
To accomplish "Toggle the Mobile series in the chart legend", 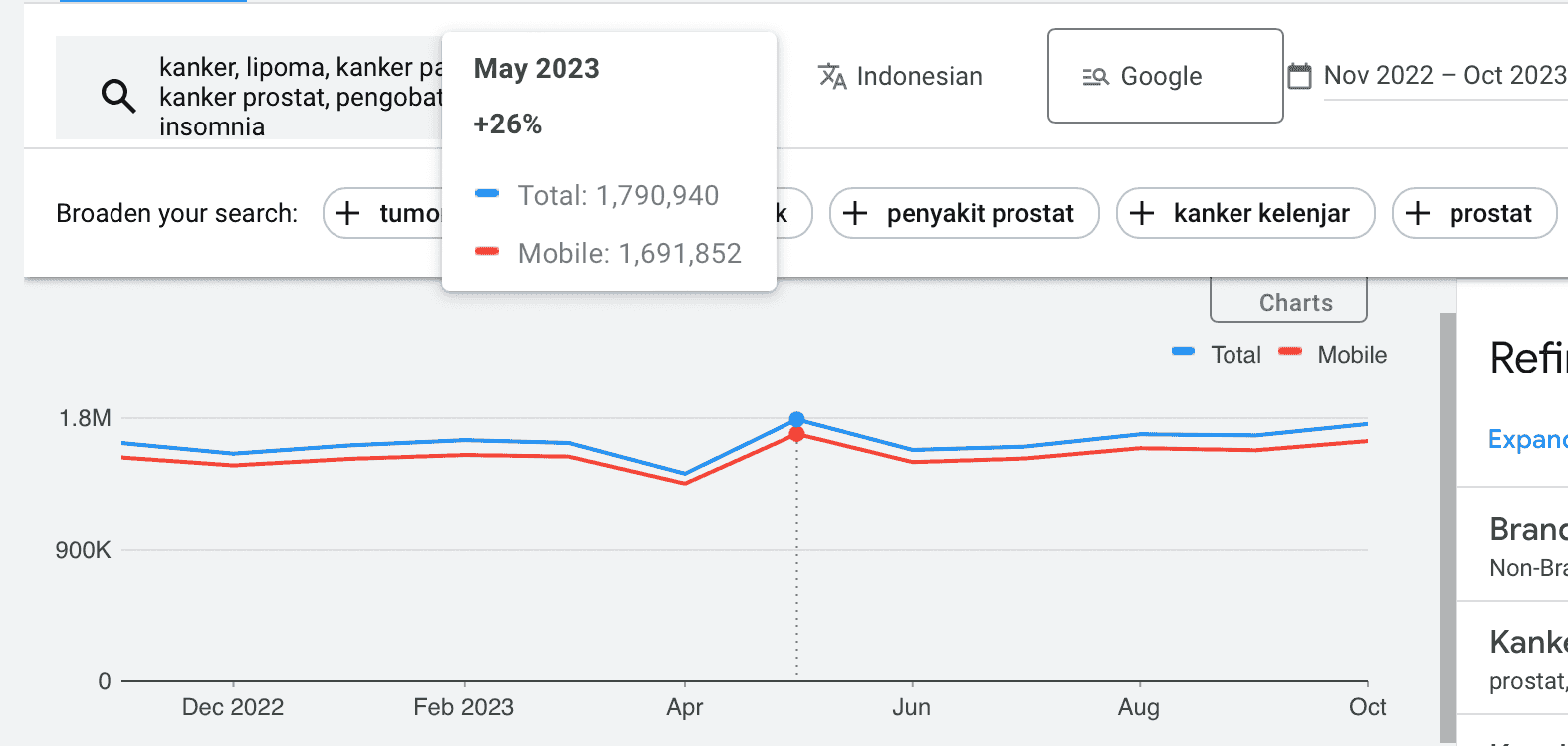I will click(1332, 355).
